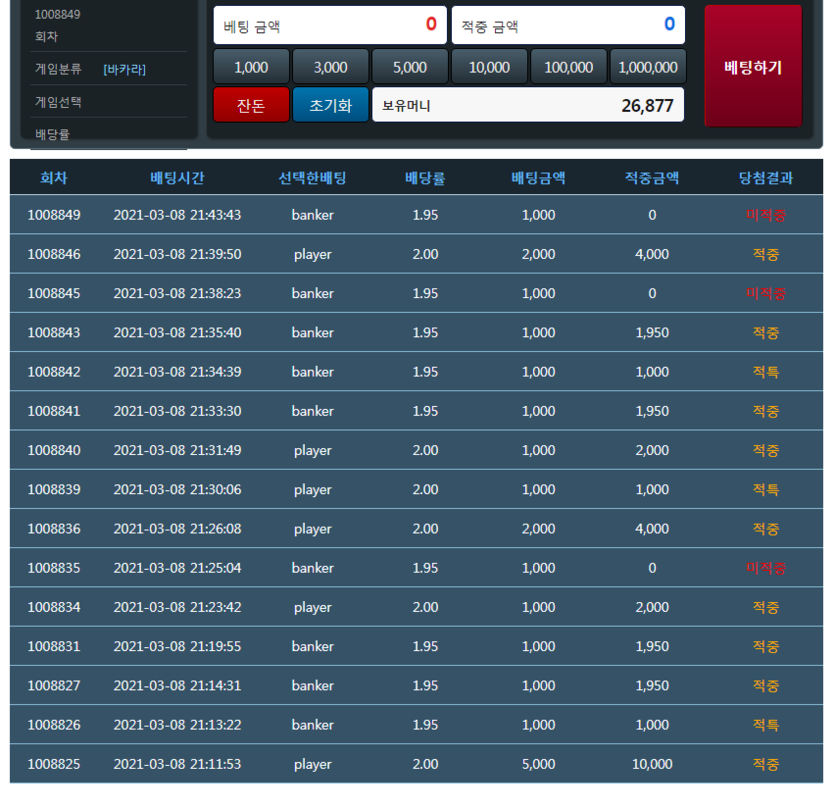
Task: Click the 2.00 odds in round 1008834
Action: click(x=425, y=607)
